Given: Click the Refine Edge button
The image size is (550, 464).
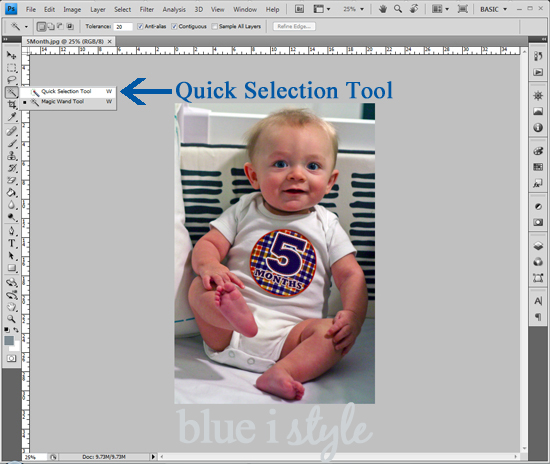Looking at the screenshot, I should (294, 26).
